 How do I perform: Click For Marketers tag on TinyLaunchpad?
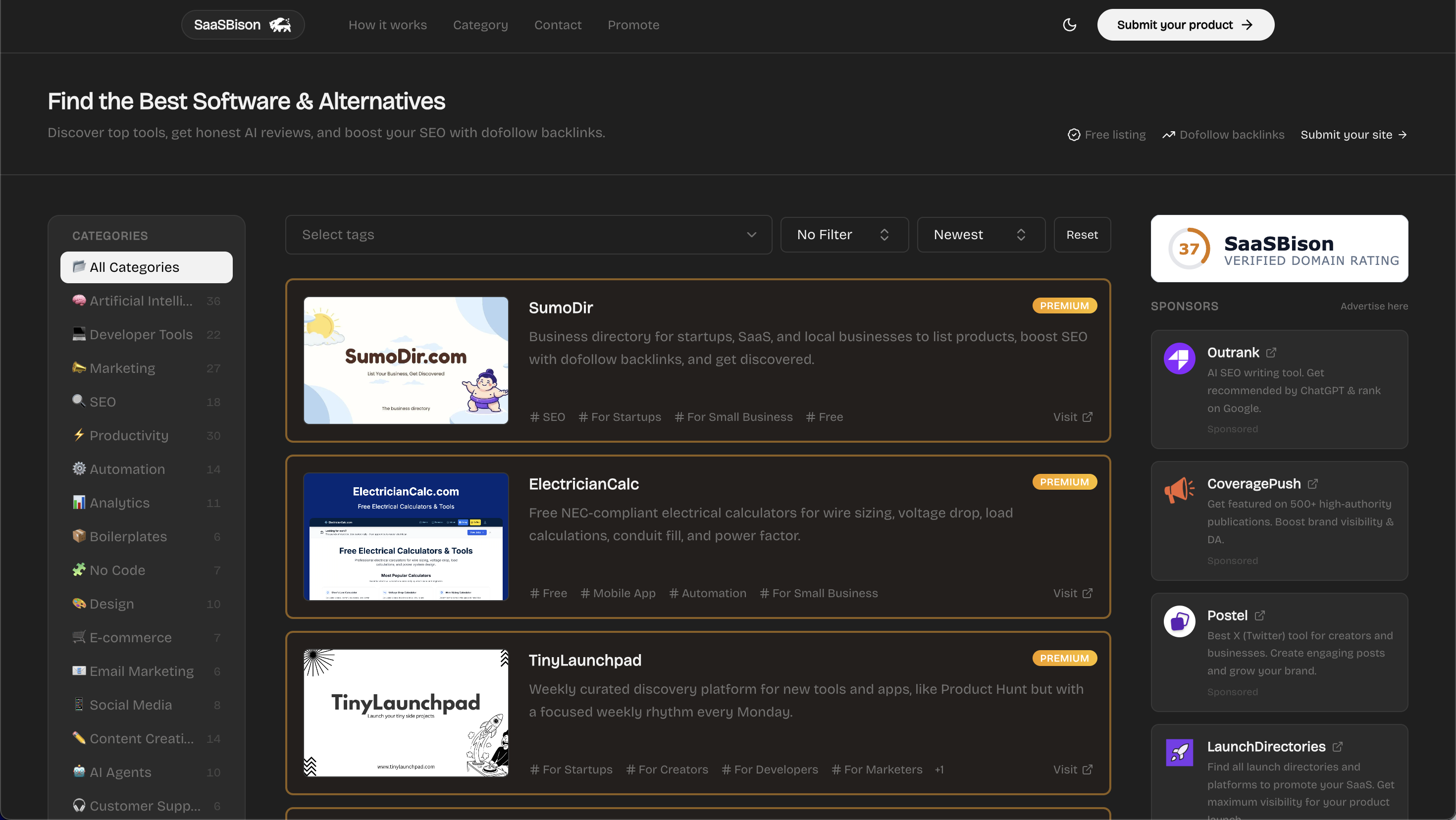point(877,769)
